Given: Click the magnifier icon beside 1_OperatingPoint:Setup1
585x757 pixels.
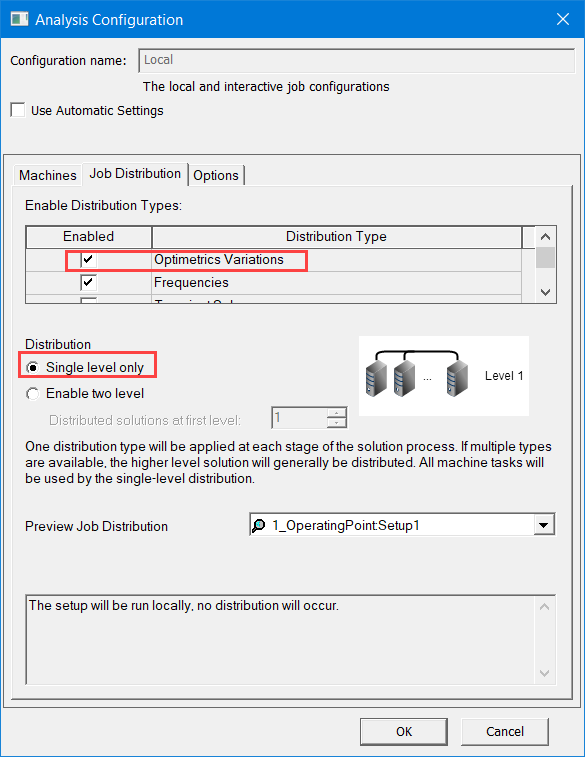Looking at the screenshot, I should point(259,525).
